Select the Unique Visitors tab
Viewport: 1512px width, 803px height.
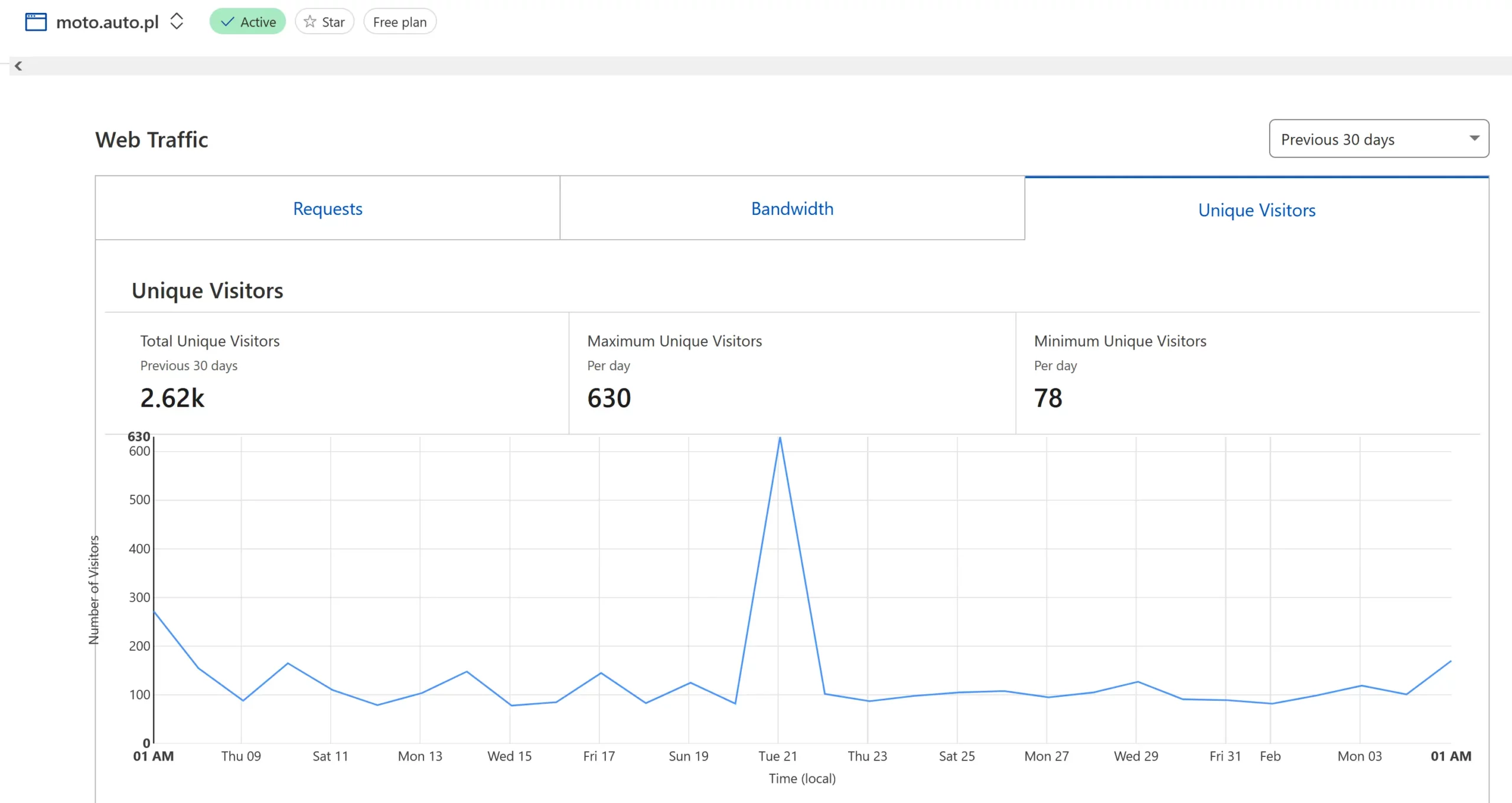pos(1256,210)
